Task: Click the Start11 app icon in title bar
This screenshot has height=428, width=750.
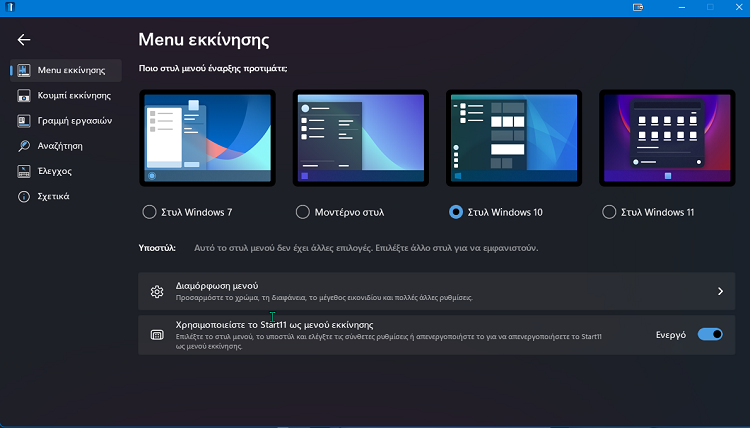Action: (10, 7)
